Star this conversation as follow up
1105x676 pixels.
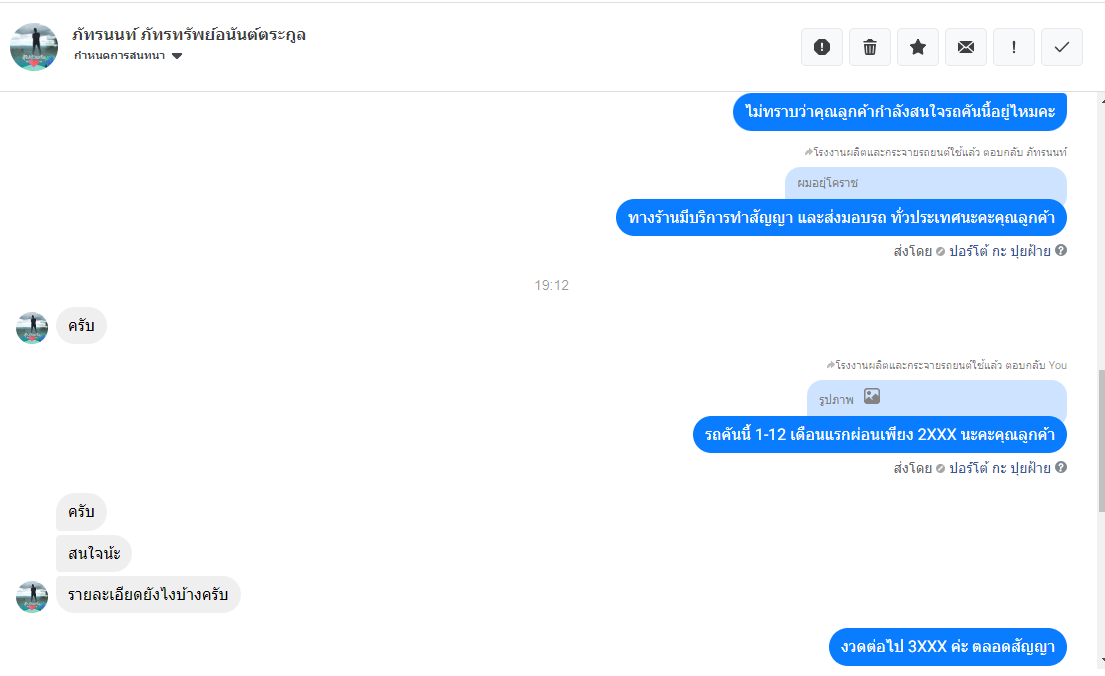918,47
